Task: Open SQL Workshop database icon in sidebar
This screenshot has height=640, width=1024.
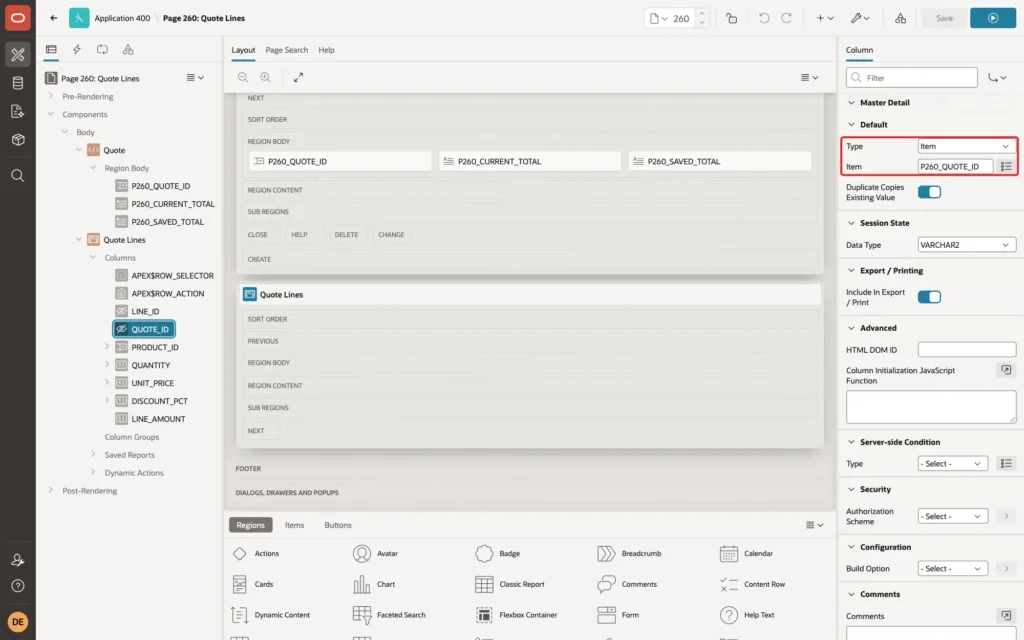Action: click(x=18, y=83)
